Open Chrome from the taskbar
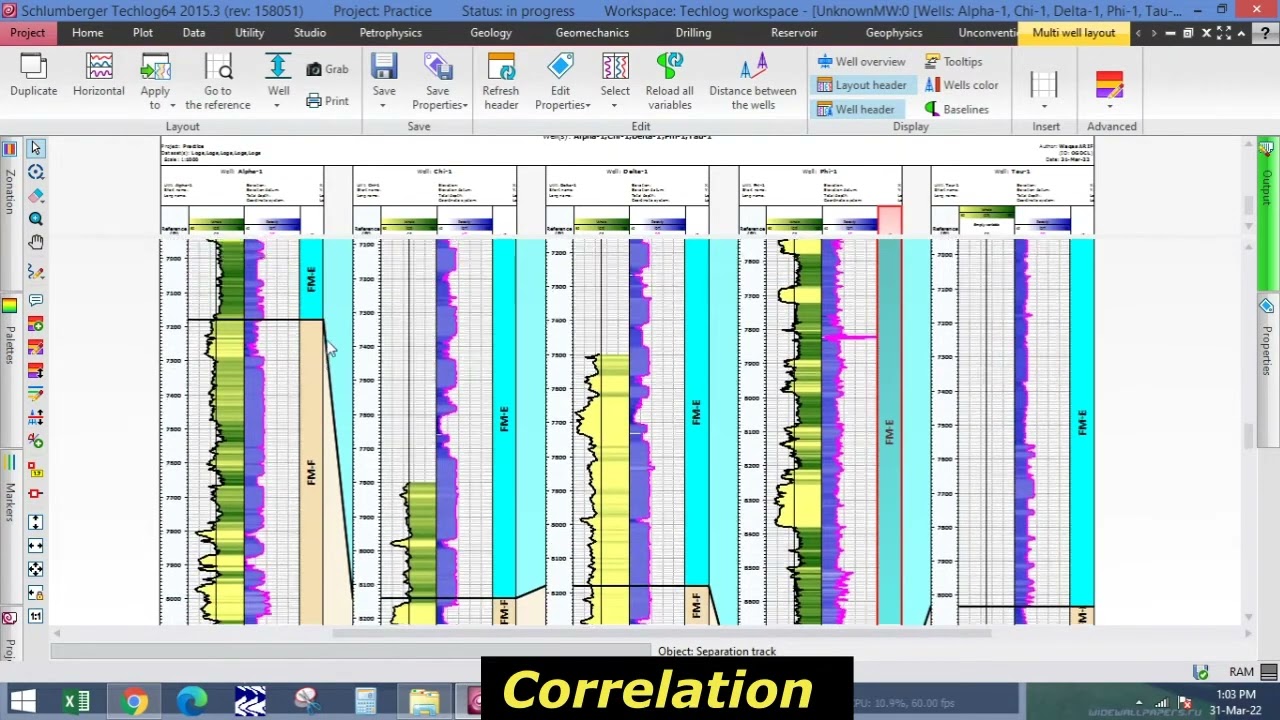The image size is (1280, 720). click(x=134, y=701)
